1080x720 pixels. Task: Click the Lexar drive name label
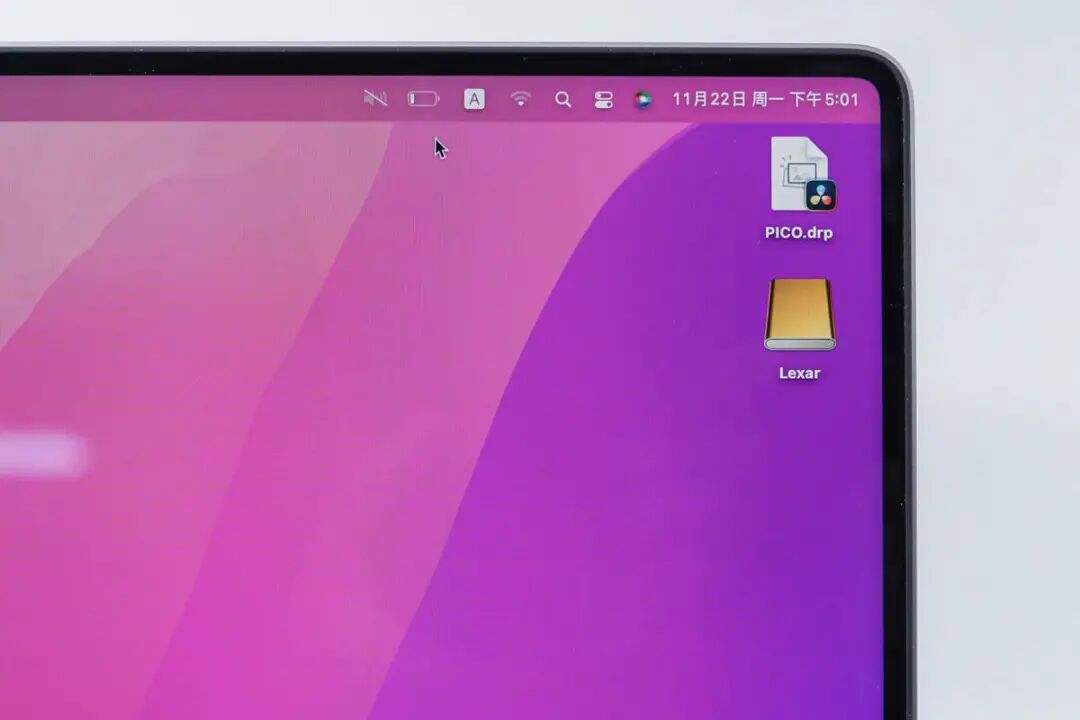pos(800,373)
